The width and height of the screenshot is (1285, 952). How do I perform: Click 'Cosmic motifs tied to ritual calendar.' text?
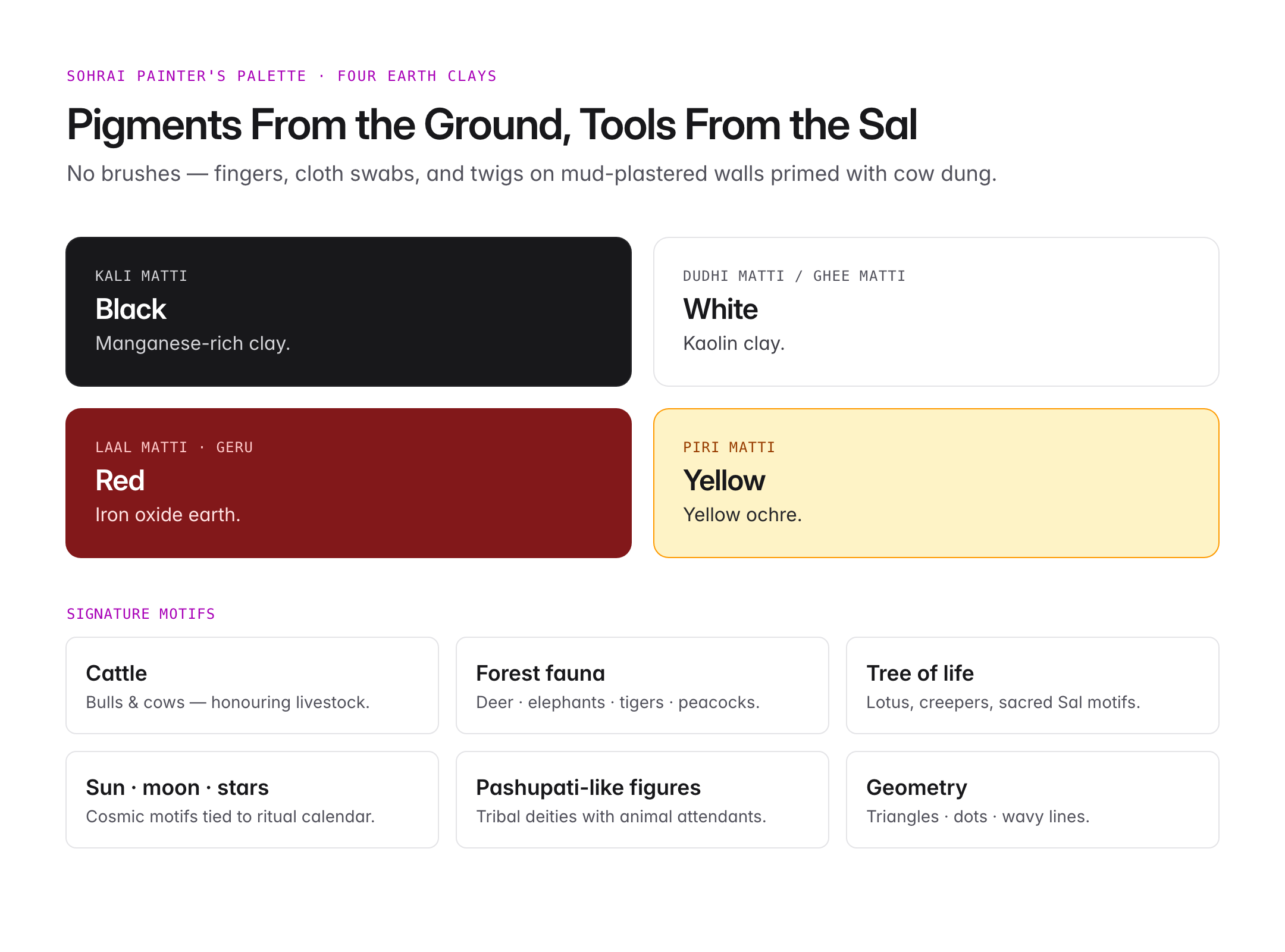click(230, 817)
